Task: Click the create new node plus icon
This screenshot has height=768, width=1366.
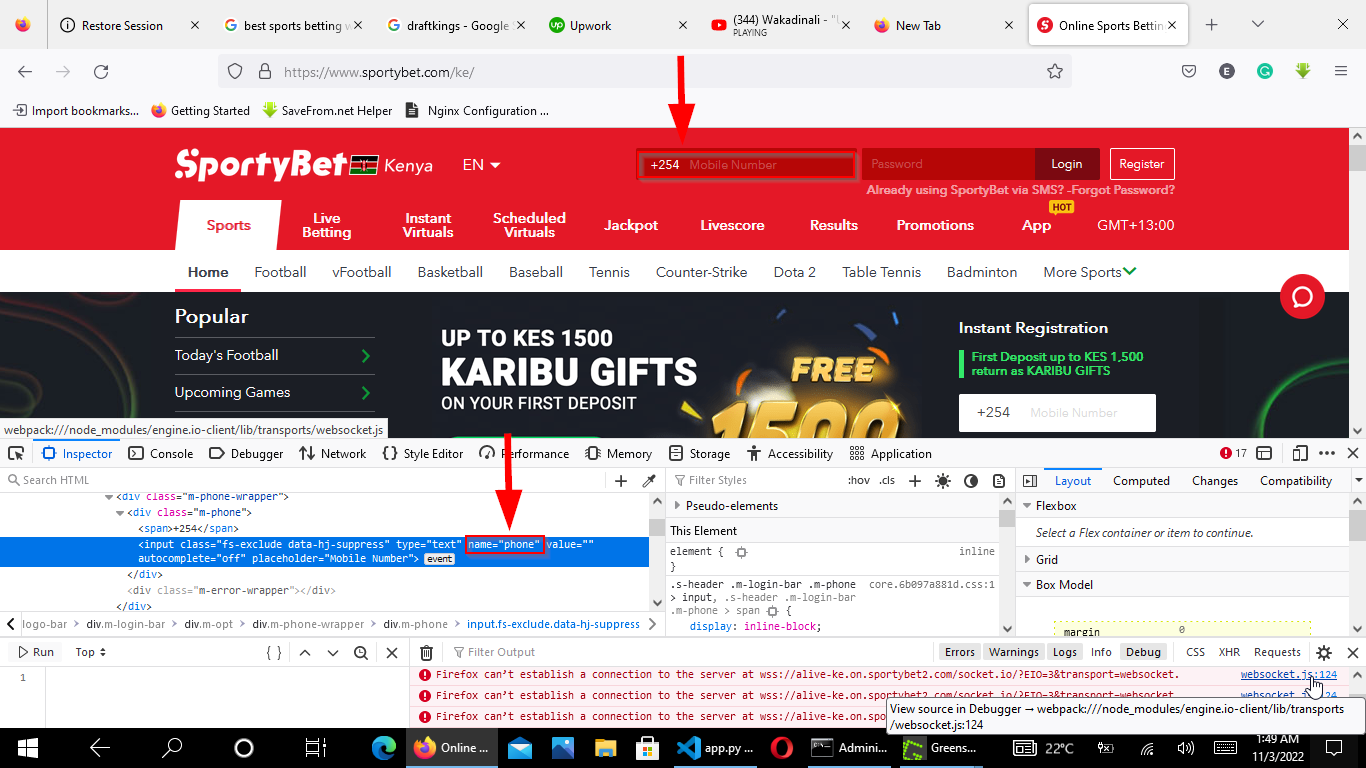Action: (621, 481)
